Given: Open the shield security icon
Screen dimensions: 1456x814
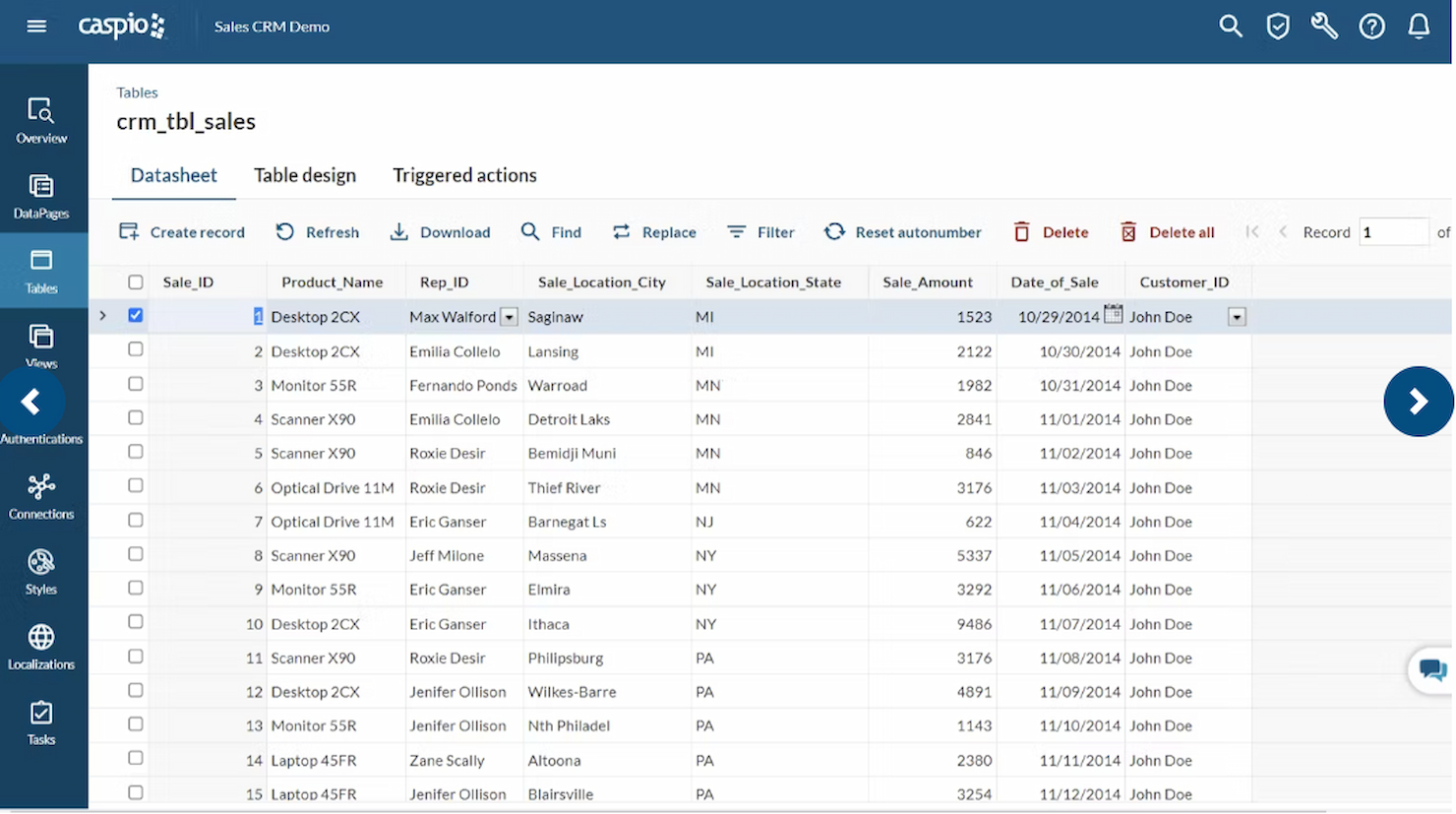Looking at the screenshot, I should 1278,27.
